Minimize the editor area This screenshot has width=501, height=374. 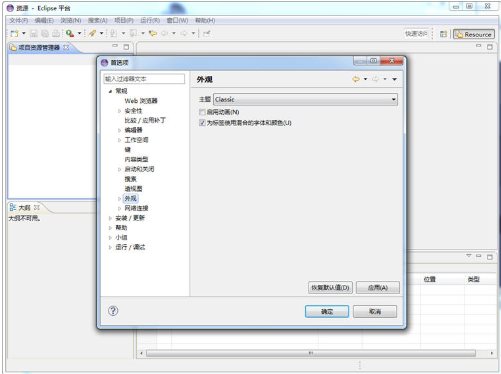[478, 46]
